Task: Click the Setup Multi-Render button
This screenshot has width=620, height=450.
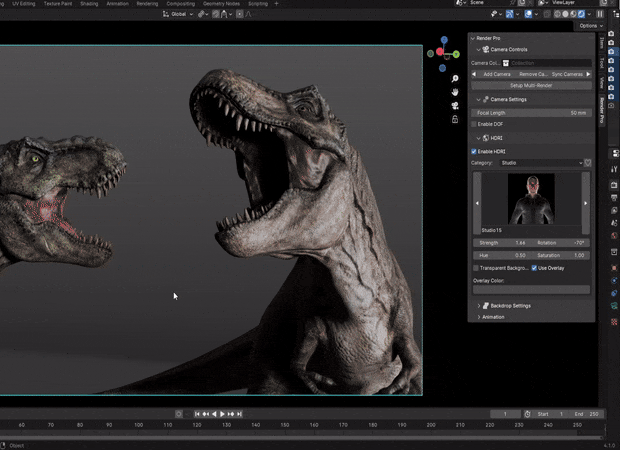Action: 530,85
